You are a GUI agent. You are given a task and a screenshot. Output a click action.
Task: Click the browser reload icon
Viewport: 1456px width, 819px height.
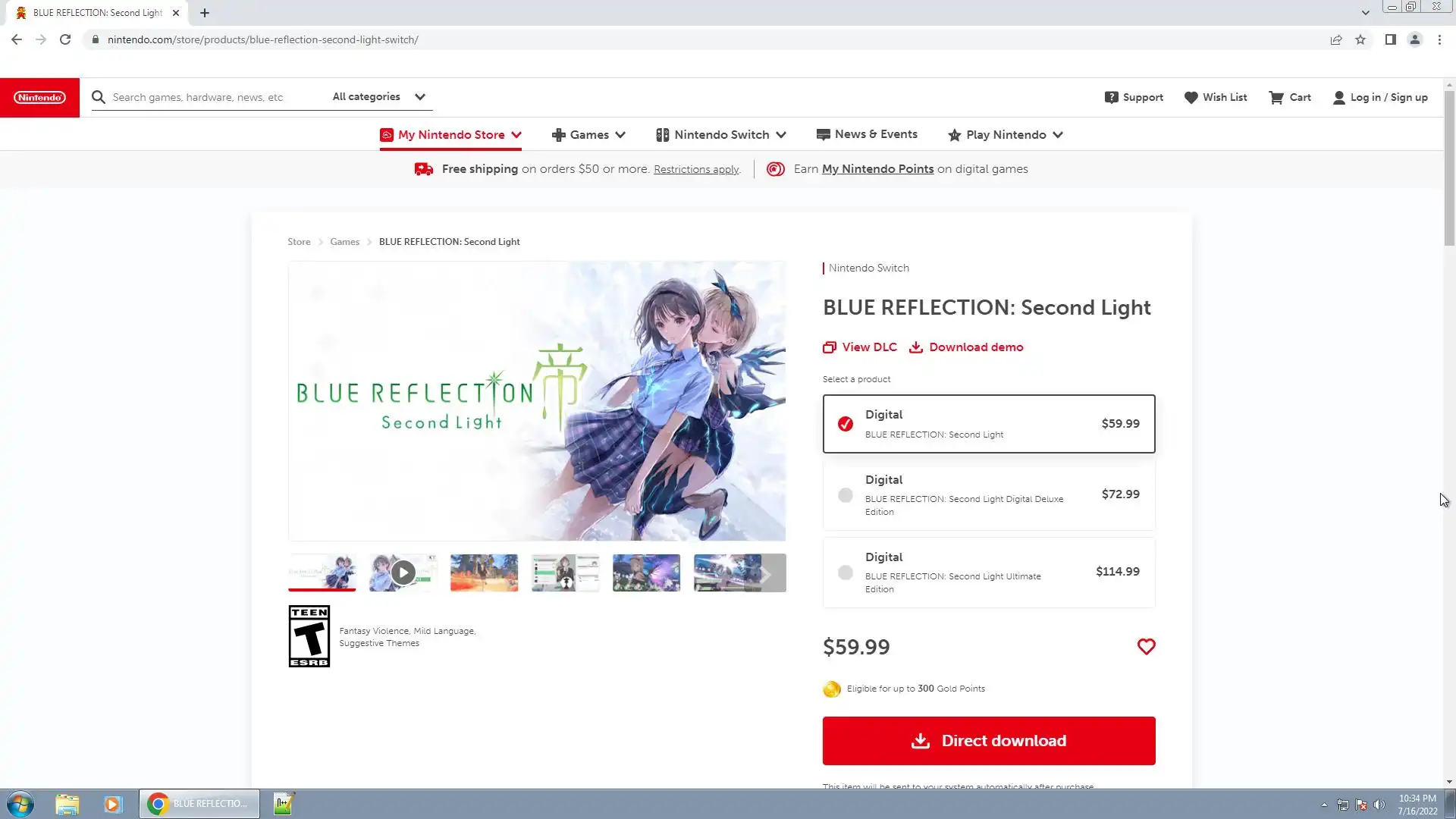click(65, 39)
